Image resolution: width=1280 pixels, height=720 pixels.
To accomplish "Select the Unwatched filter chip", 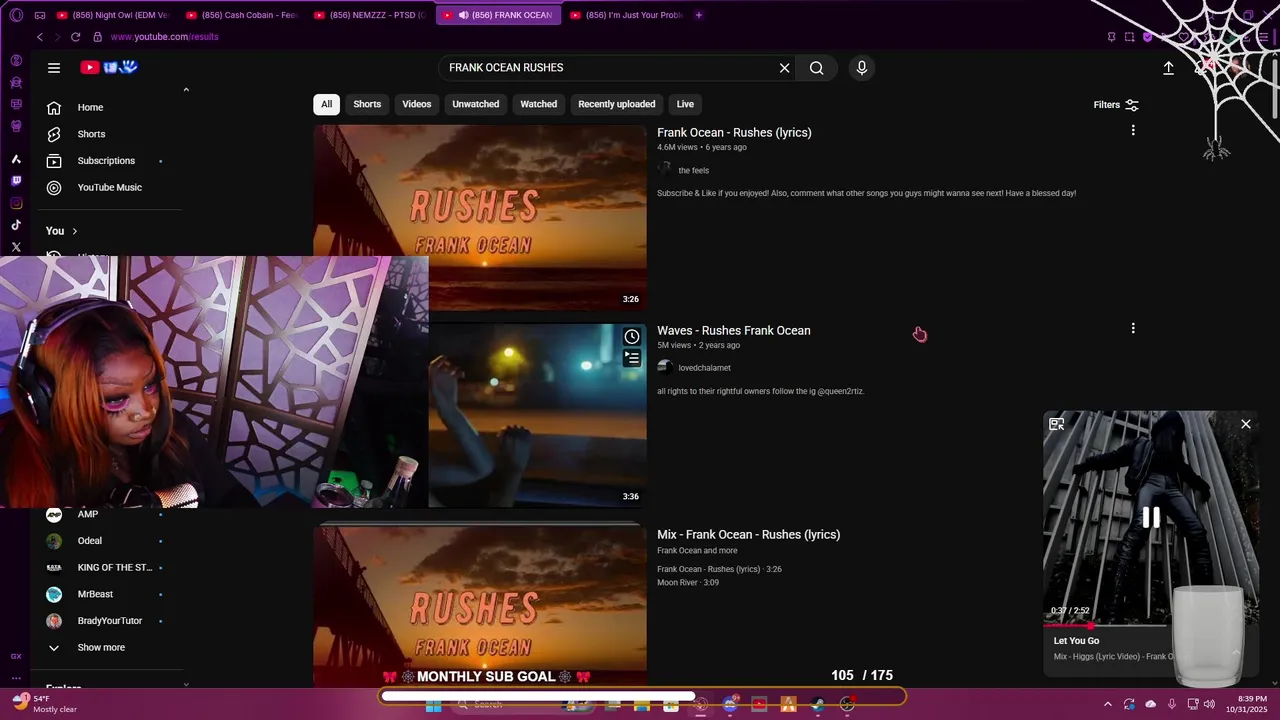I will (x=475, y=104).
